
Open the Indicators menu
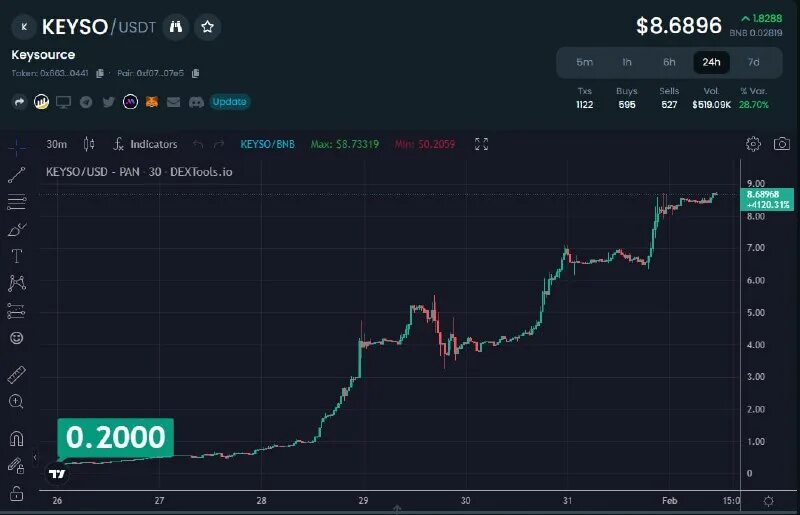click(145, 144)
